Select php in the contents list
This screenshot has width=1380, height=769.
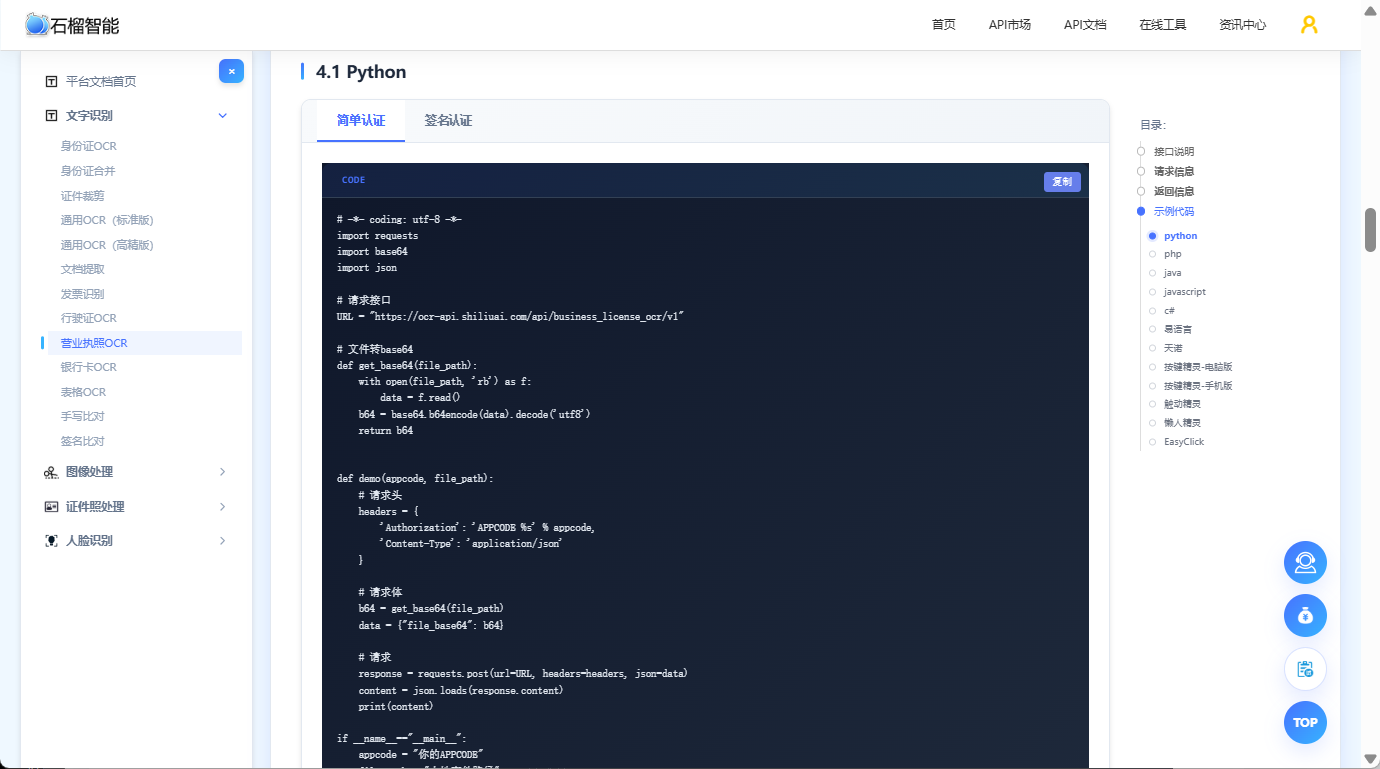click(1172, 254)
